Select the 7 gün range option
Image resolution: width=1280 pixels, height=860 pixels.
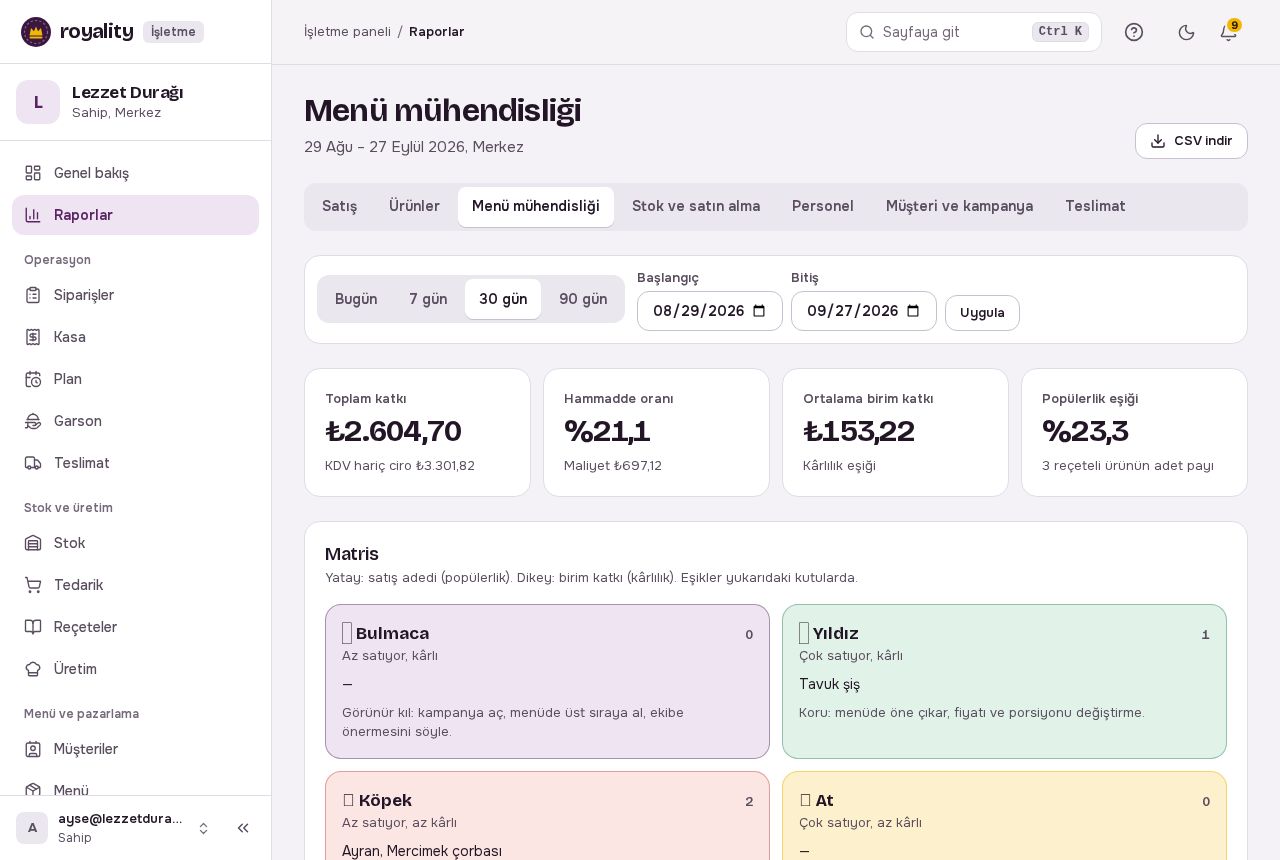click(428, 299)
